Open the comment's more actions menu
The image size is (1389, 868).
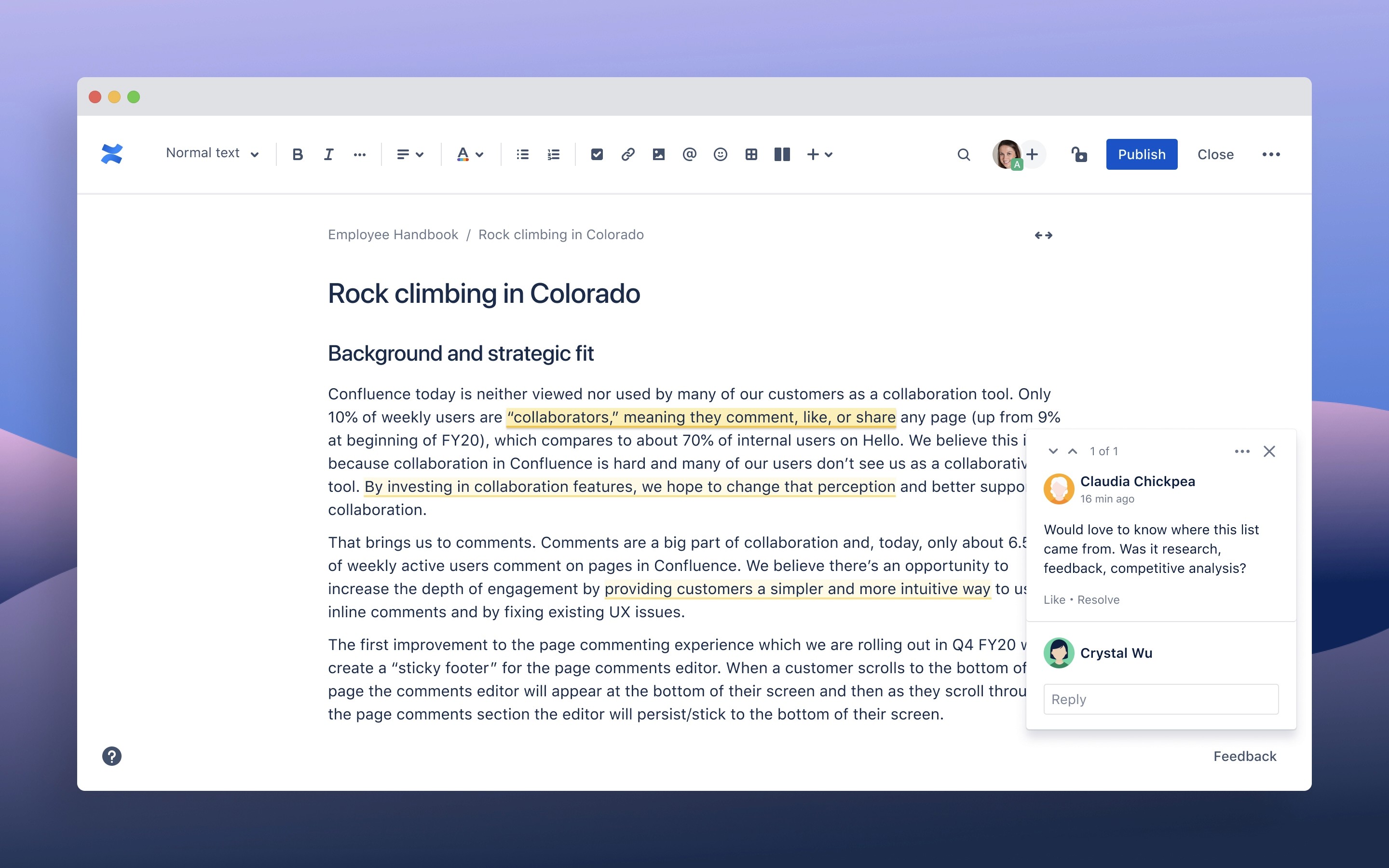click(x=1241, y=451)
